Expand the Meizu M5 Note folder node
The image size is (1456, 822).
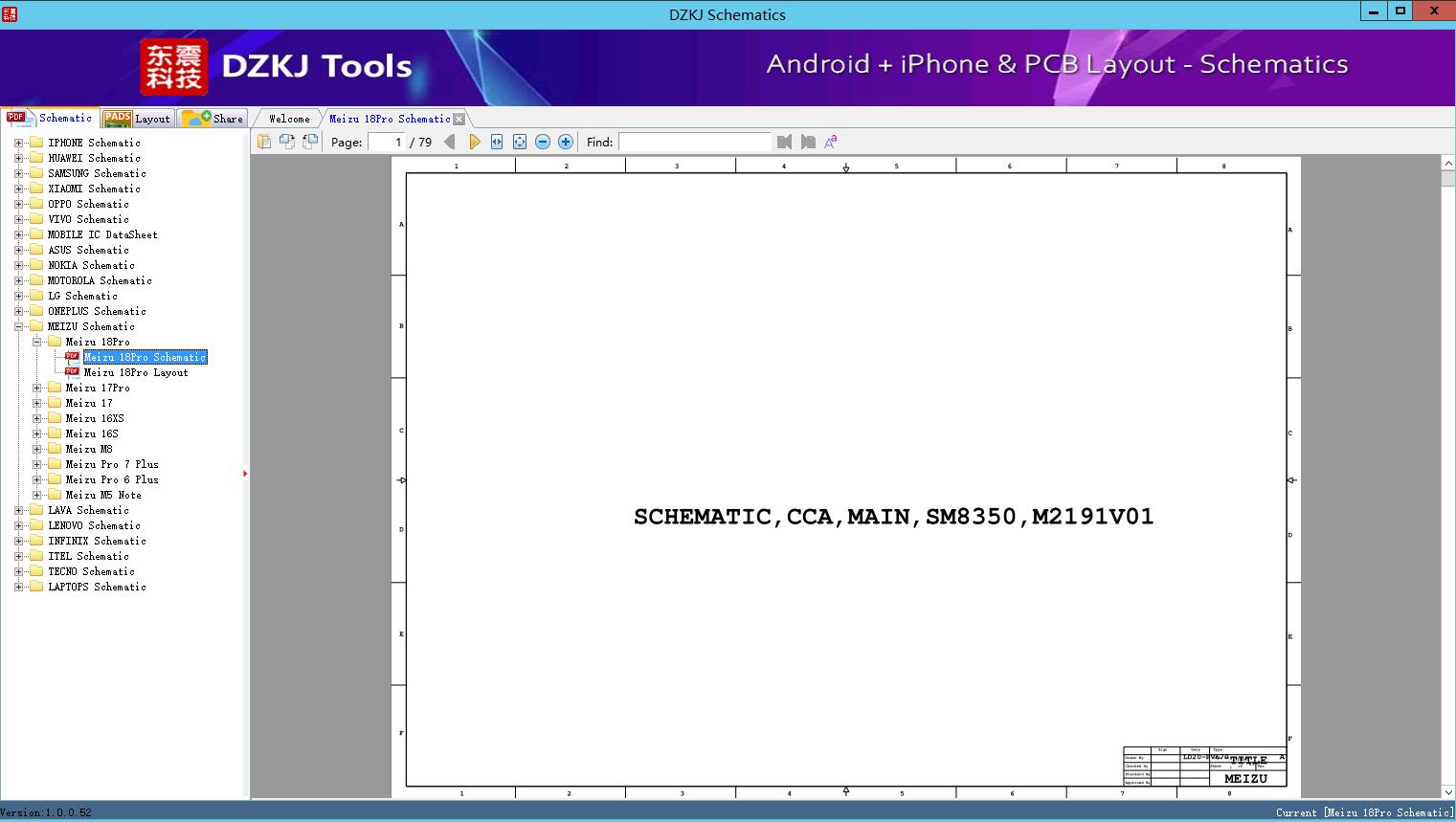(x=36, y=495)
